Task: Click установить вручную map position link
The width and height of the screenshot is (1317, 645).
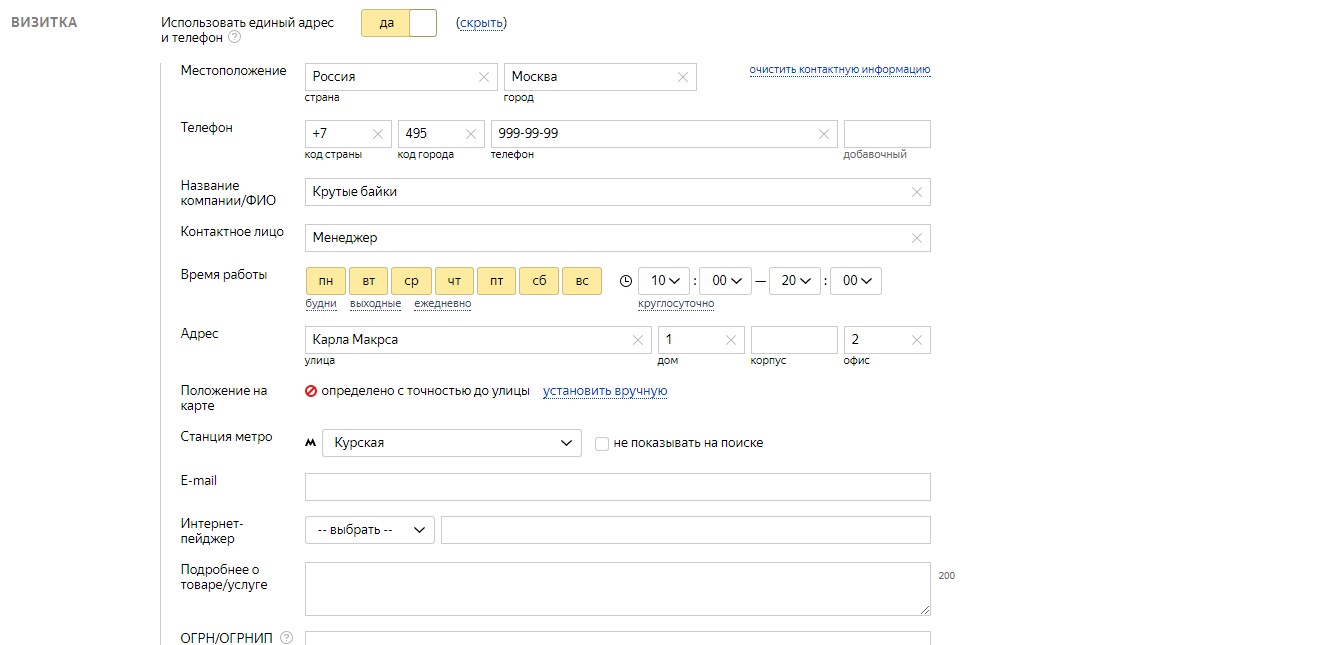Action: [605, 391]
